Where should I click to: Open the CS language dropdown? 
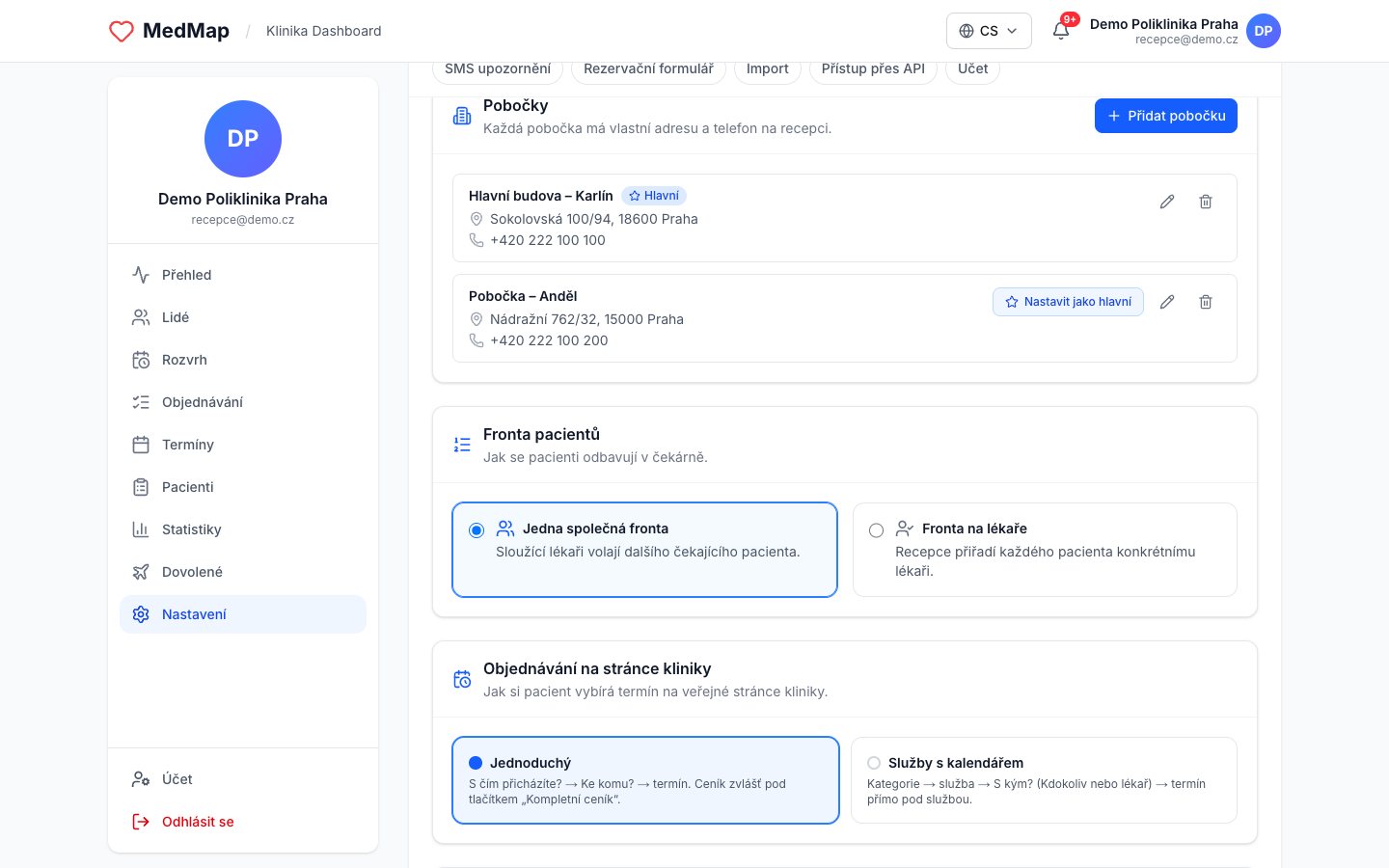[x=989, y=31]
